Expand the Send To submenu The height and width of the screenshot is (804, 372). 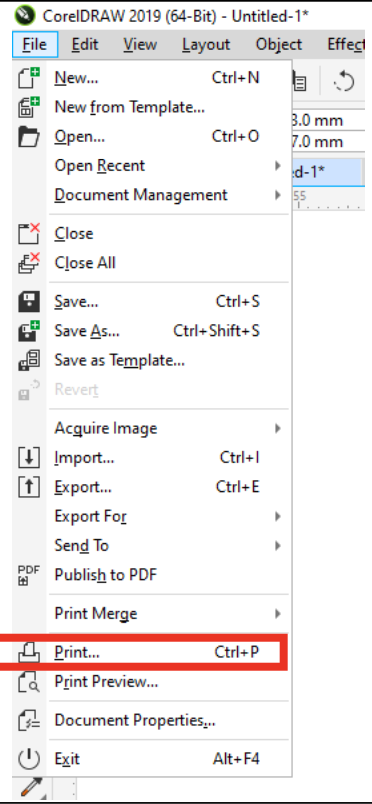click(169, 546)
